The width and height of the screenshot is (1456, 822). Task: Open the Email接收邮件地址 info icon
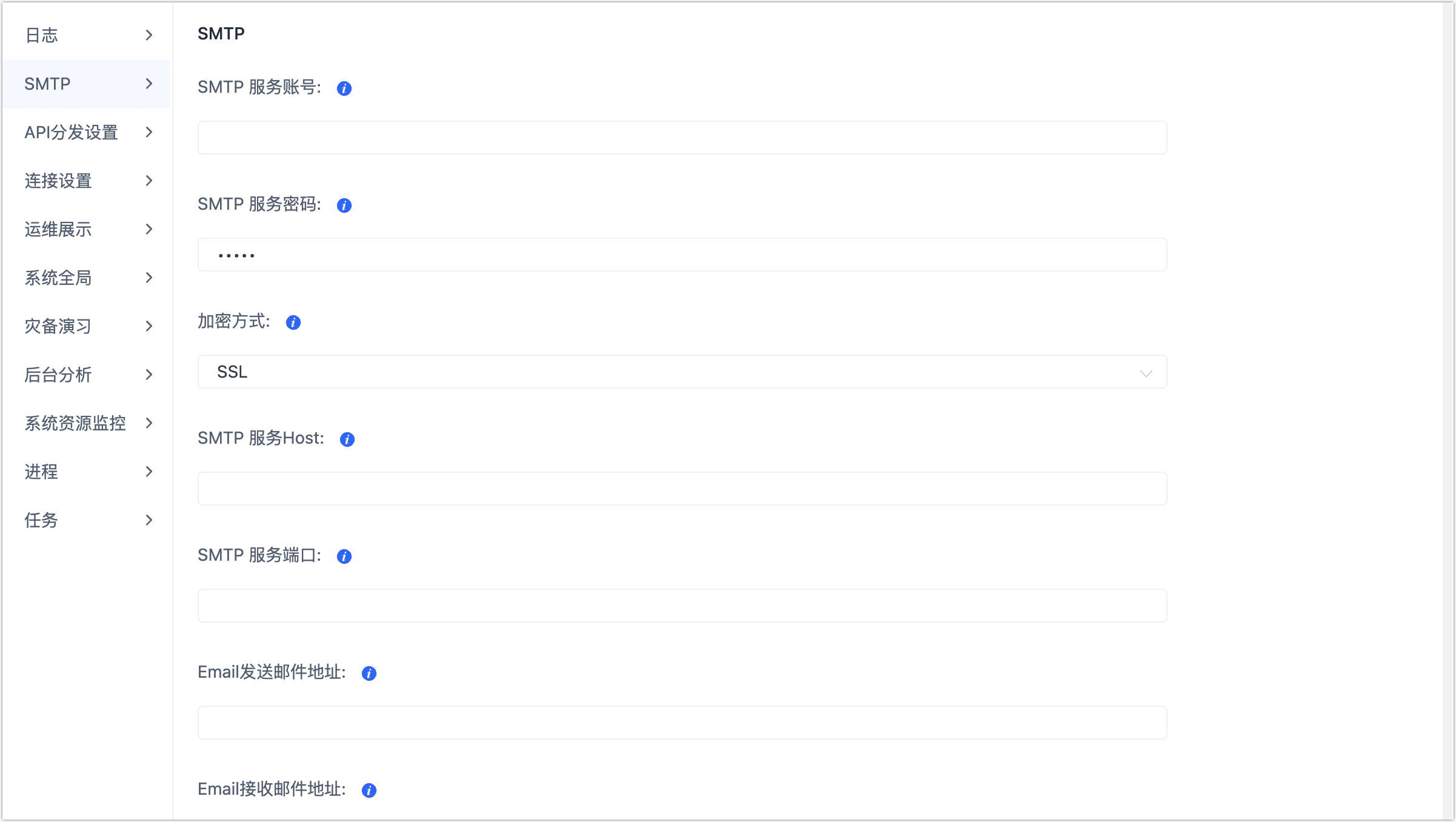pyautogui.click(x=369, y=790)
